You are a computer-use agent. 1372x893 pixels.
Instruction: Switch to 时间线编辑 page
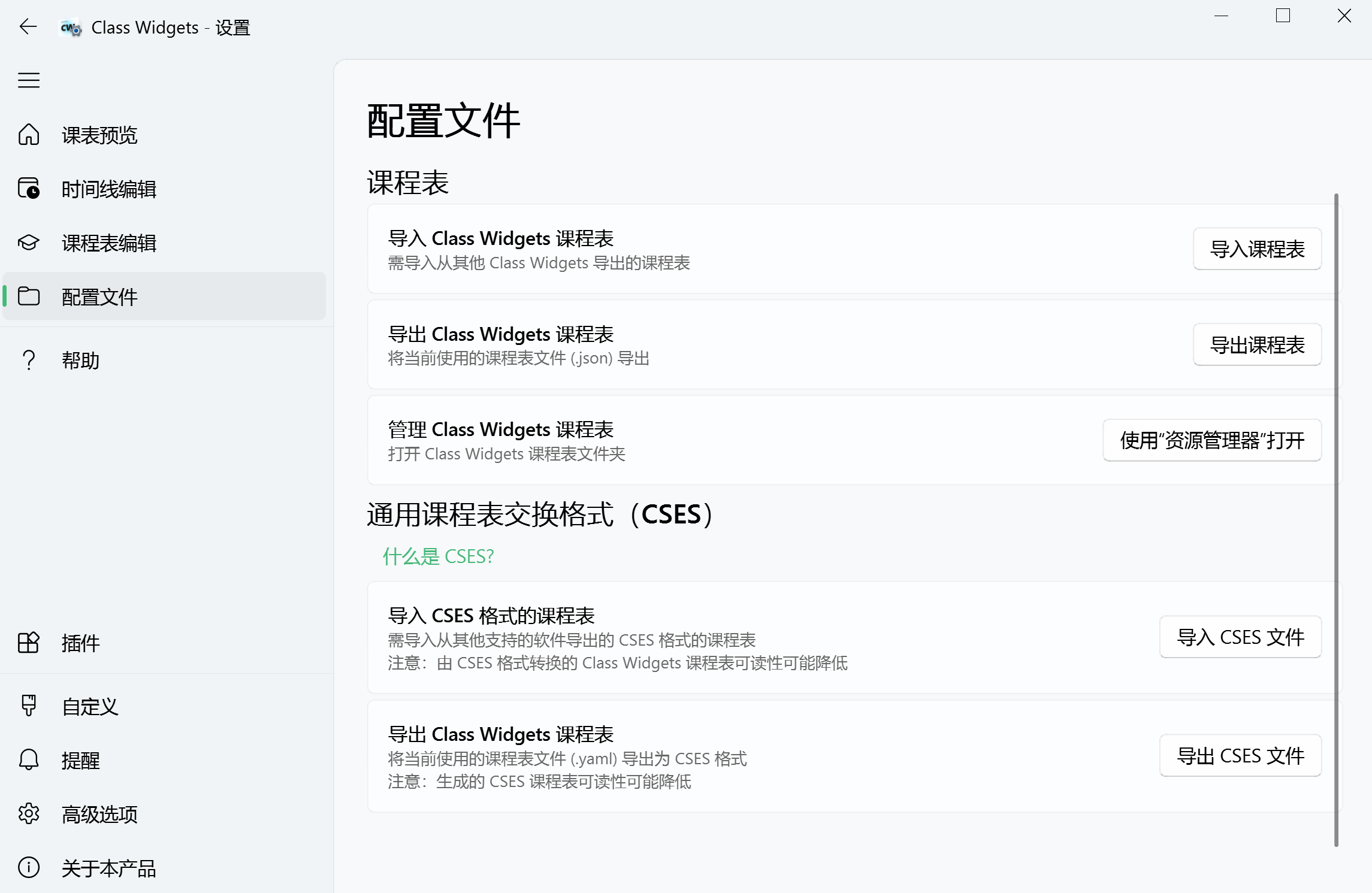click(x=164, y=189)
